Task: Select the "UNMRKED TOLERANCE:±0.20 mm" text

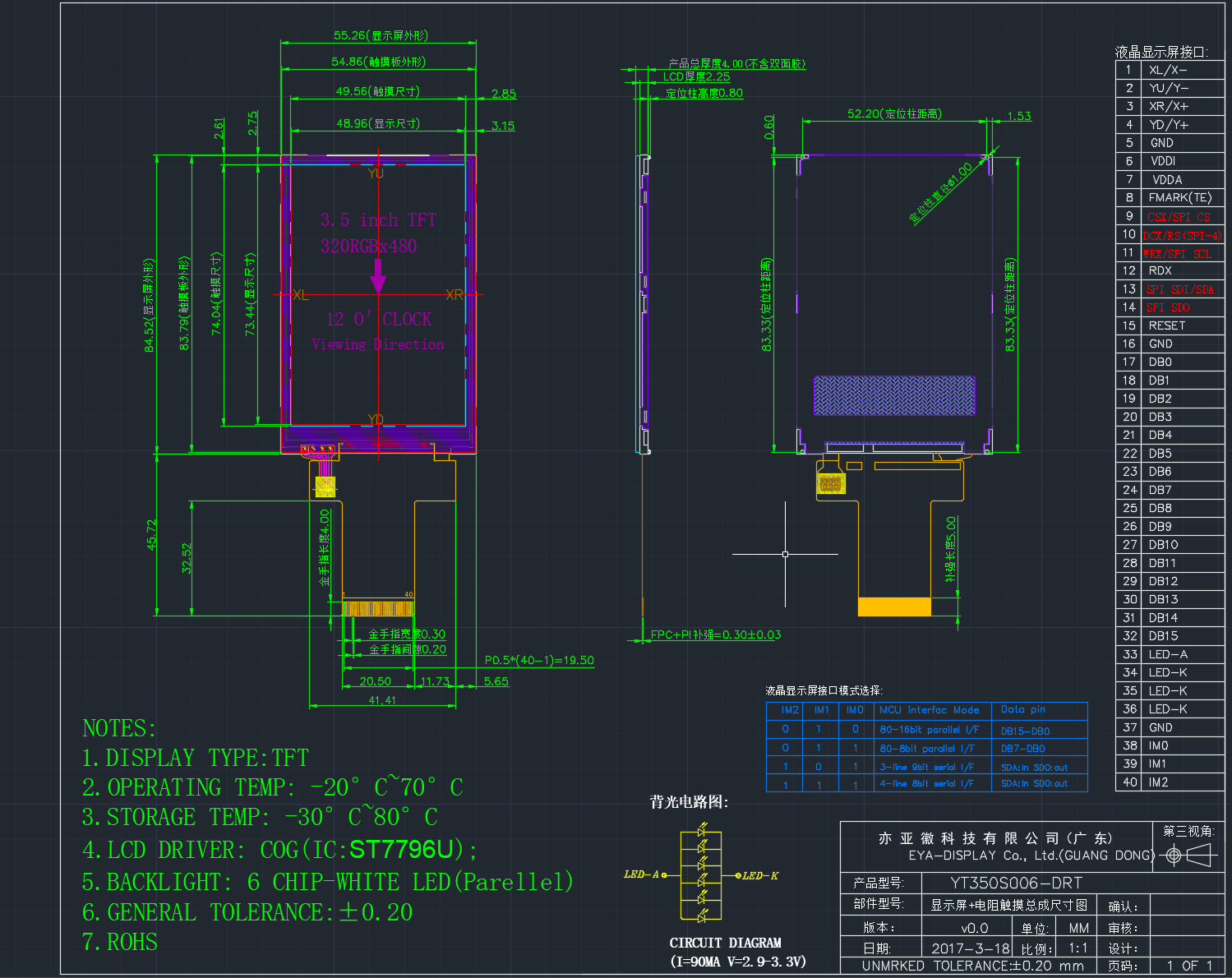Action: point(973,966)
